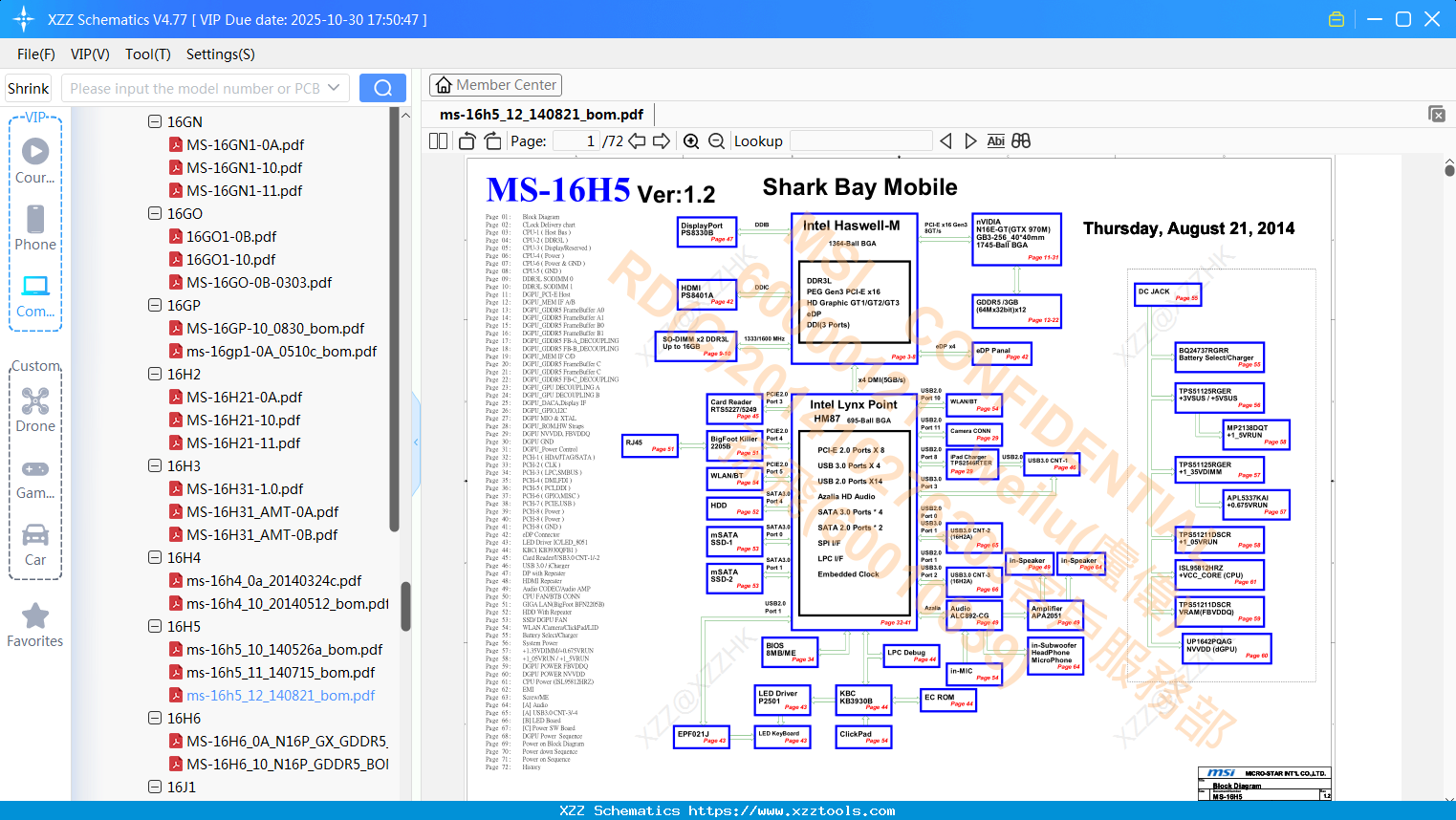Rotate the page clockwise
This screenshot has height=820, width=1456.
pos(492,141)
